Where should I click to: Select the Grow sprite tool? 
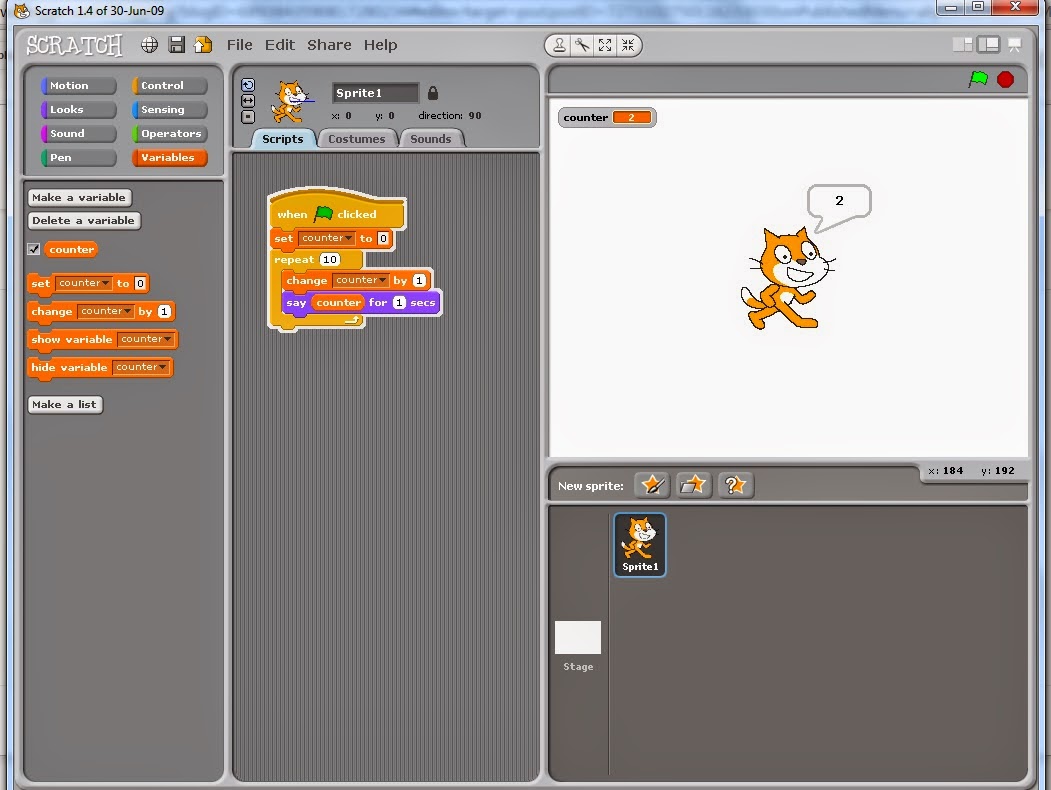coord(605,45)
